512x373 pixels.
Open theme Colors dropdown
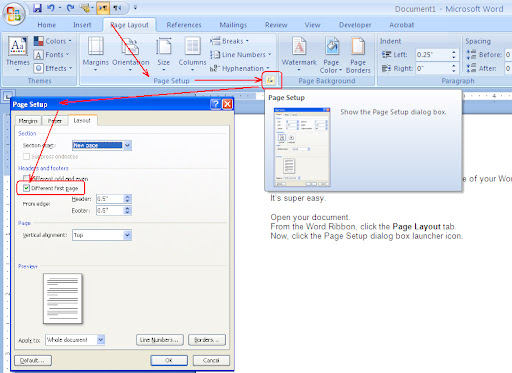tap(53, 41)
